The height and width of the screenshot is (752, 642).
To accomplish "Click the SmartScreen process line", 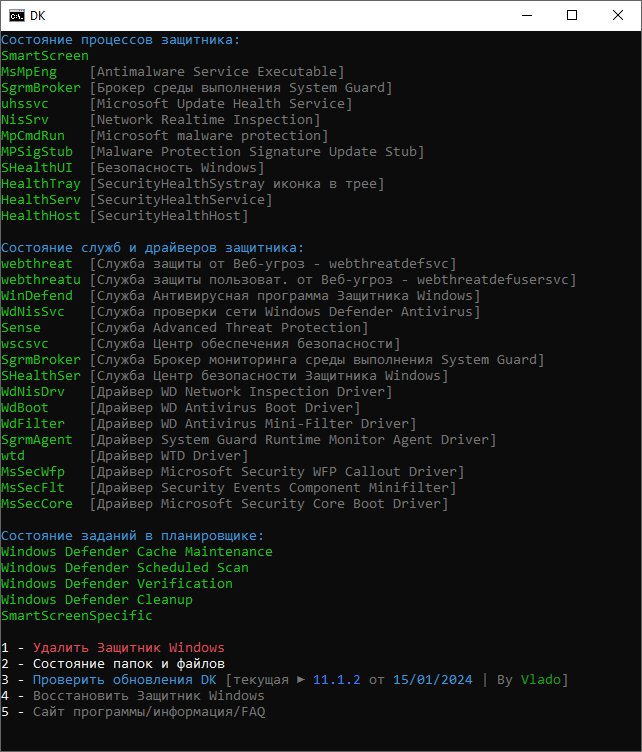I will pos(45,56).
